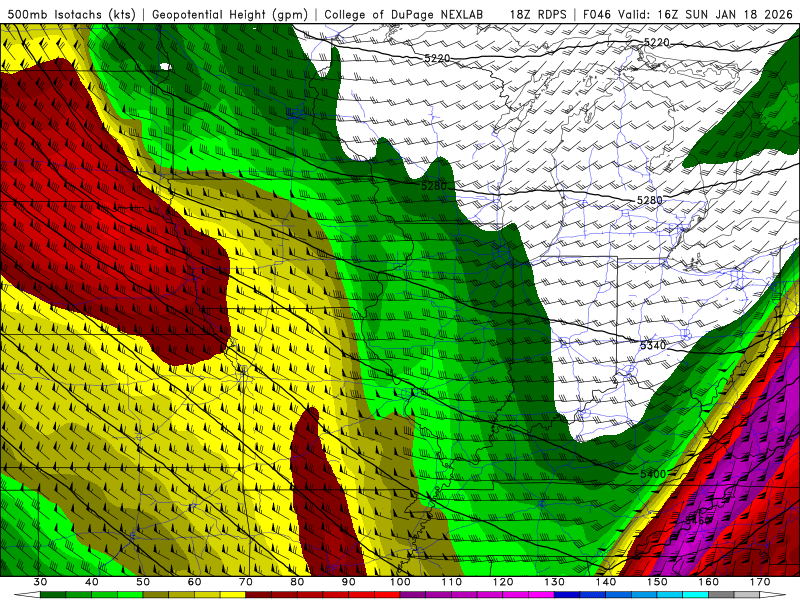Select the 'Geopotential Height (gpm)' title text

click(x=230, y=14)
